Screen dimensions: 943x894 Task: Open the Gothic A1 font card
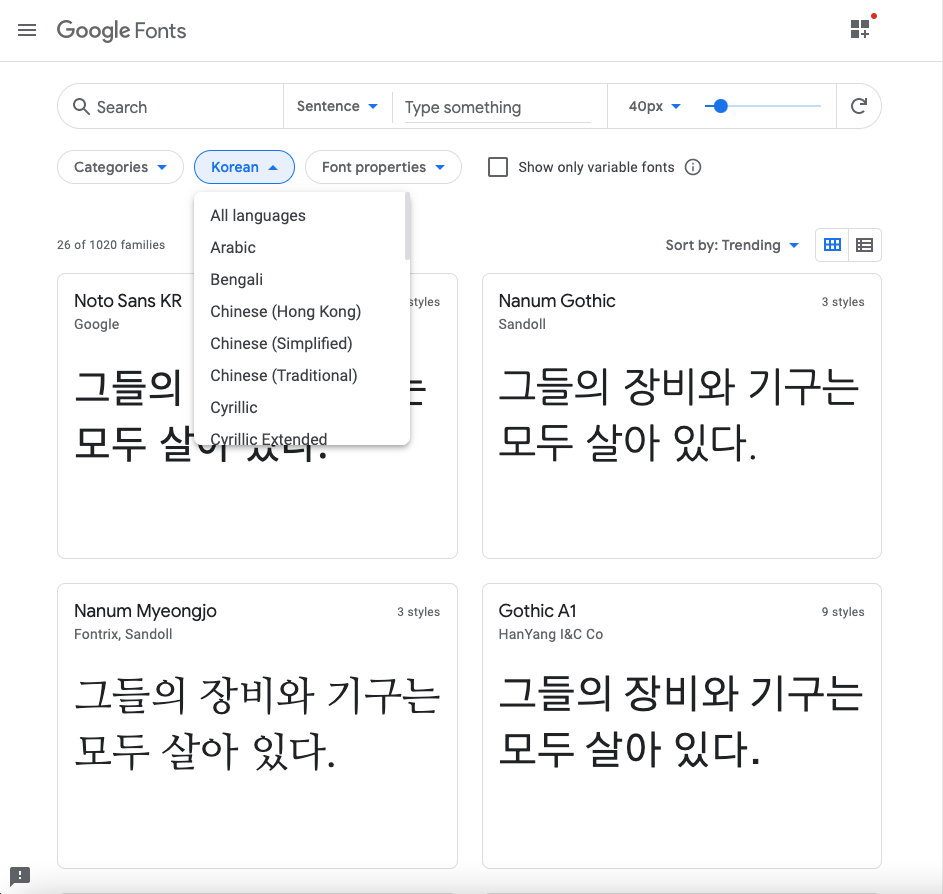pyautogui.click(x=682, y=726)
